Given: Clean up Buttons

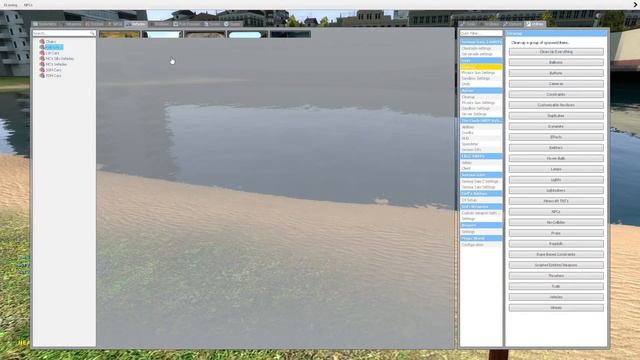Looking at the screenshot, I should (x=556, y=73).
